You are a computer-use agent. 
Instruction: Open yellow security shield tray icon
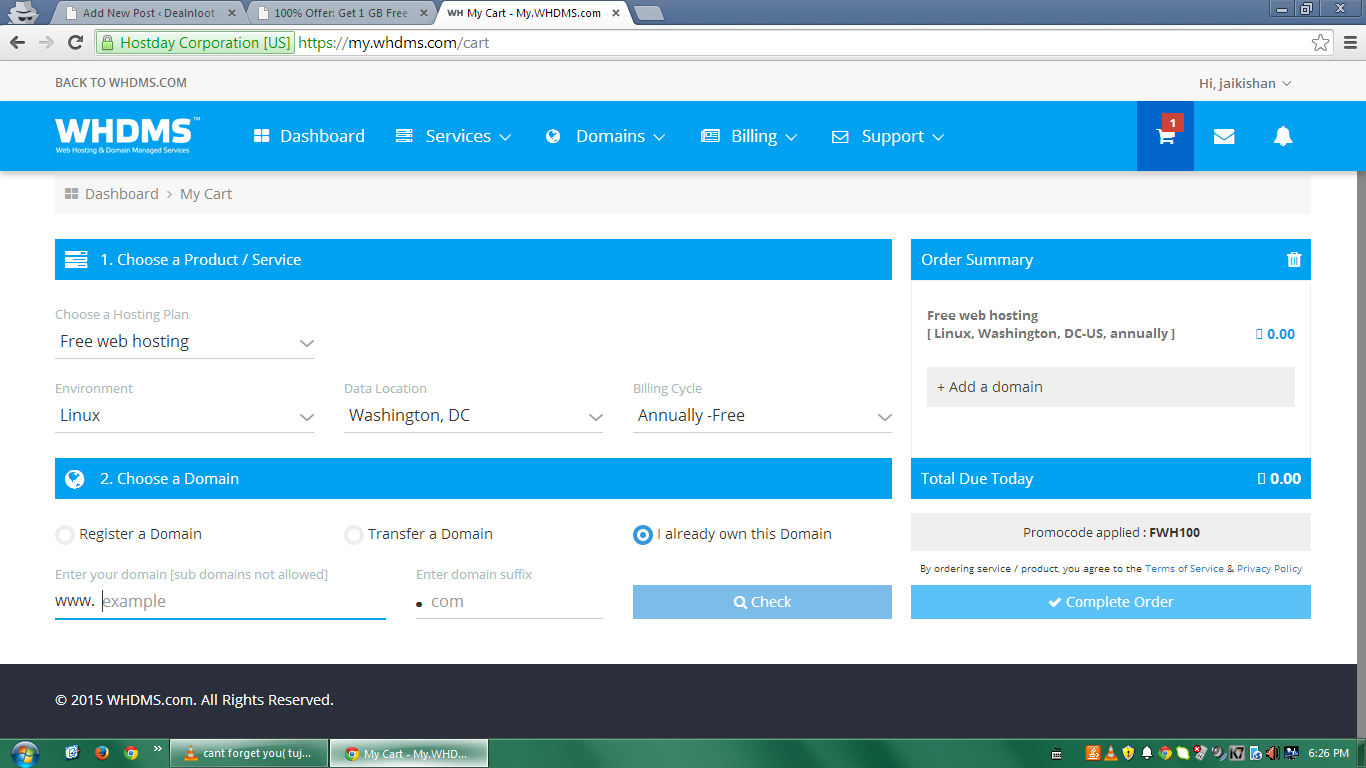click(x=1129, y=753)
